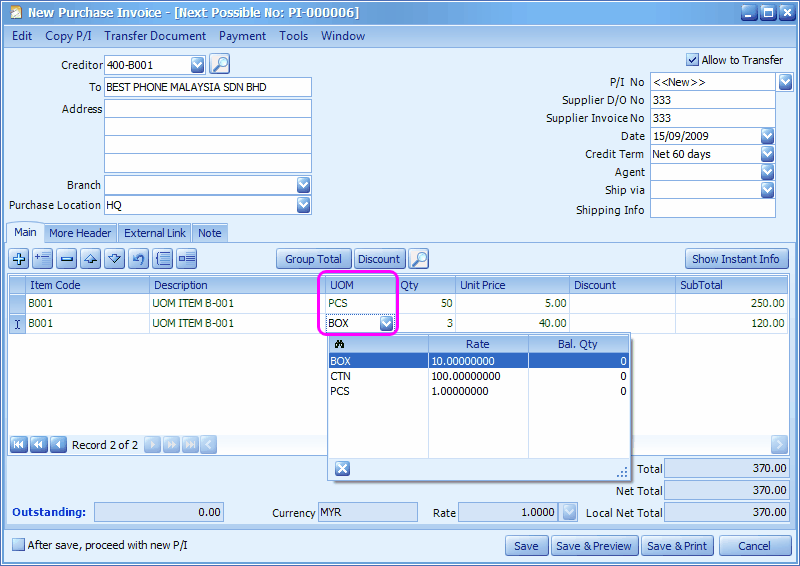
Task: Click the scroll left arrow beside record navigator
Action: point(209,445)
